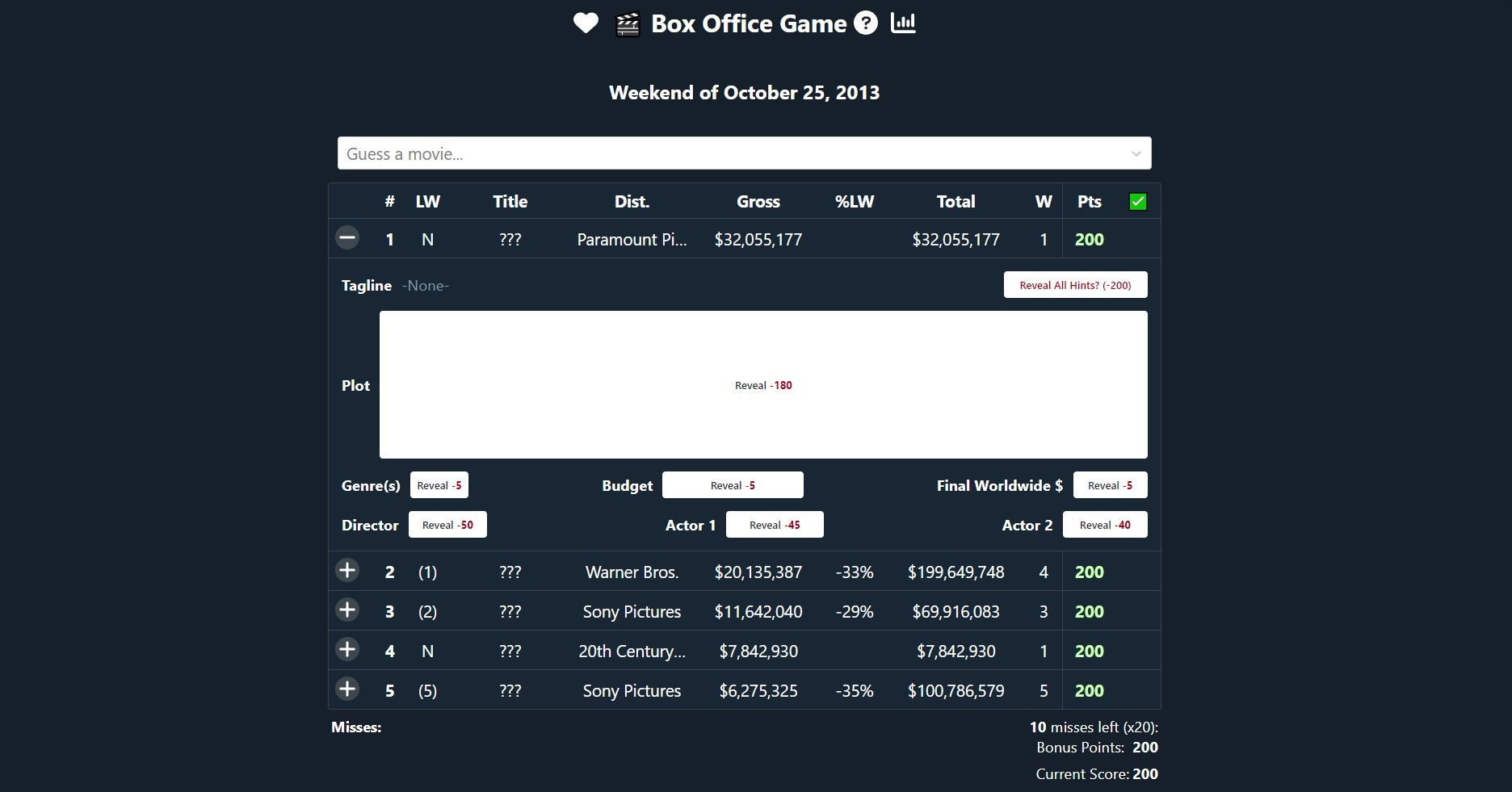Reveal the Genre(s) hint
The width and height of the screenshot is (1512, 792).
tap(439, 484)
